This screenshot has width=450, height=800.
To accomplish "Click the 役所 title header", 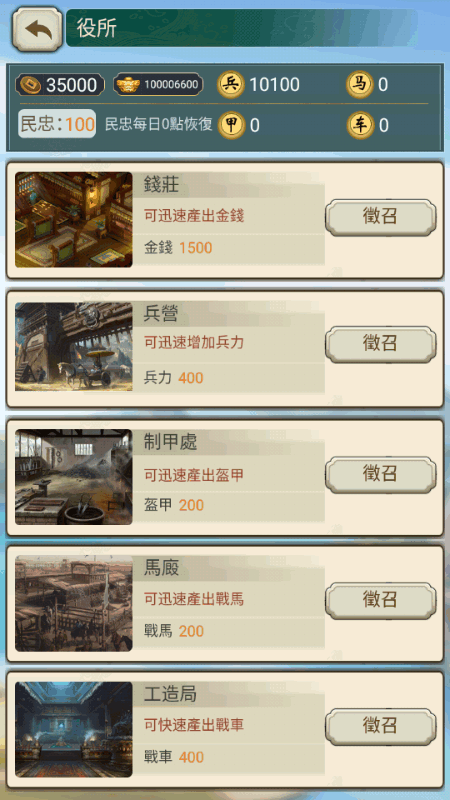I will pos(97,29).
